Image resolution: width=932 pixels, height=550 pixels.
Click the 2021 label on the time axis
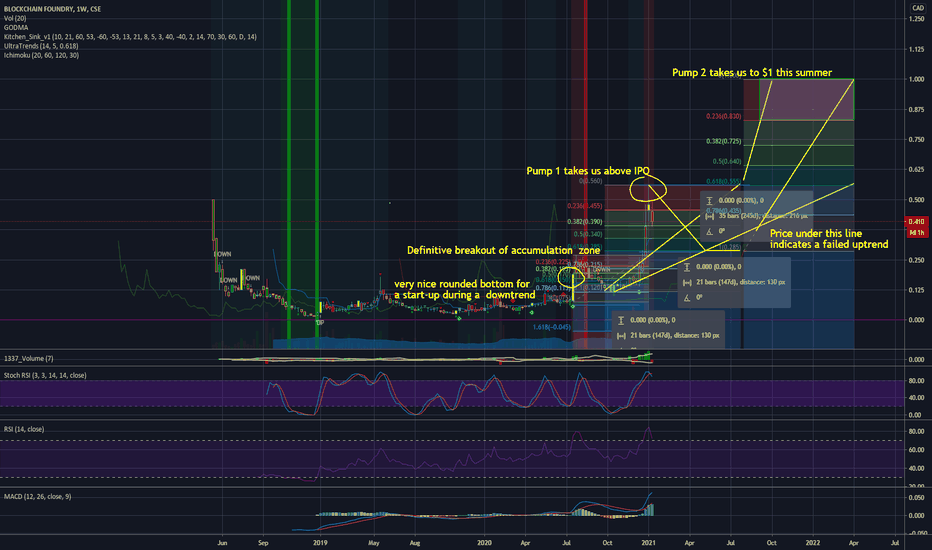[648, 542]
